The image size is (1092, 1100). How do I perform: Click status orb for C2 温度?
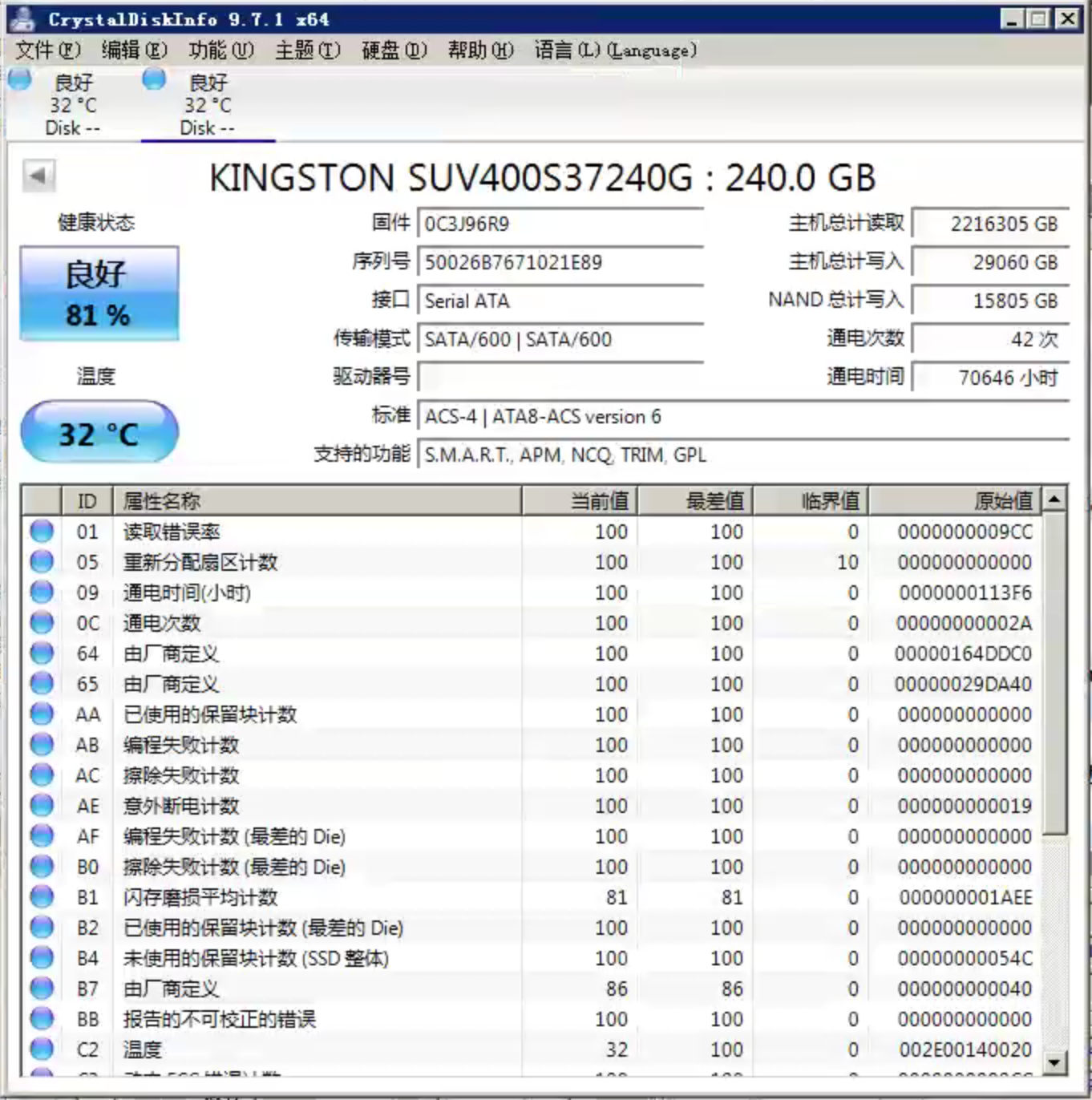(42, 1049)
